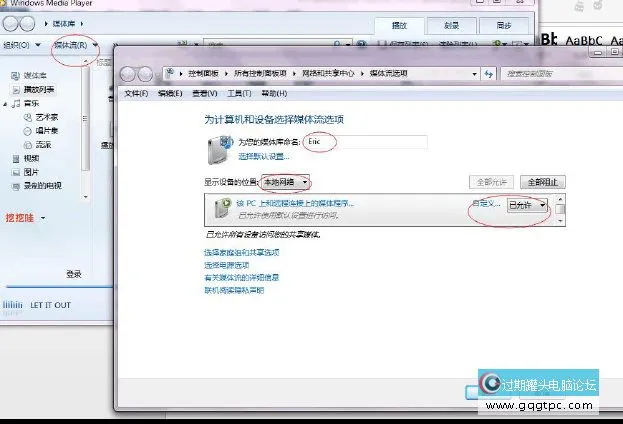Click the 艺术家 tree icon
623x424 pixels.
coord(27,118)
